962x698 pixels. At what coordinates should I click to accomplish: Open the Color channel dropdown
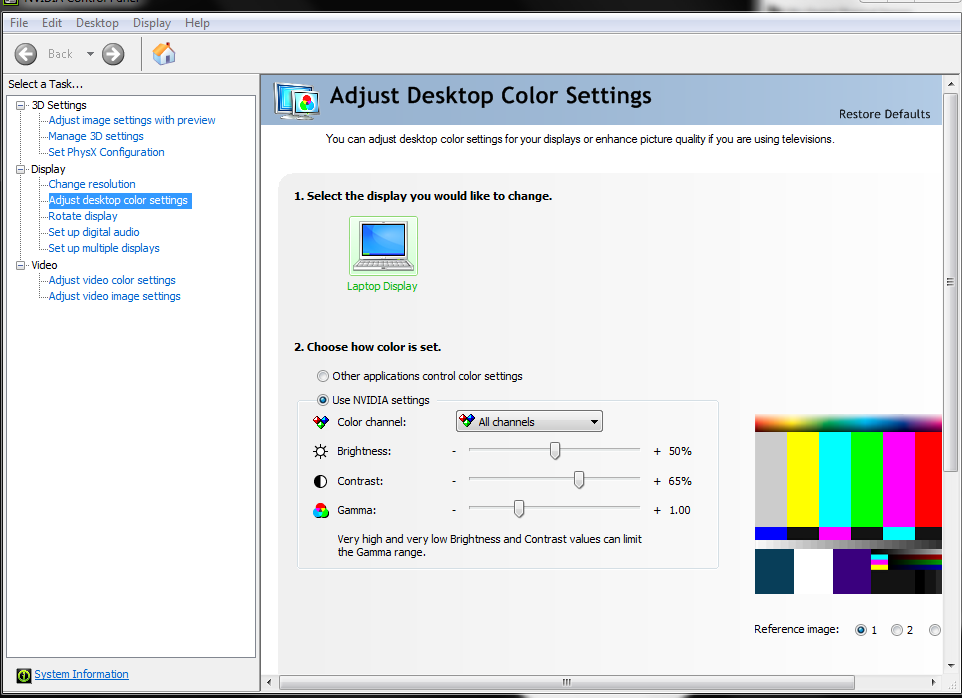tap(529, 421)
